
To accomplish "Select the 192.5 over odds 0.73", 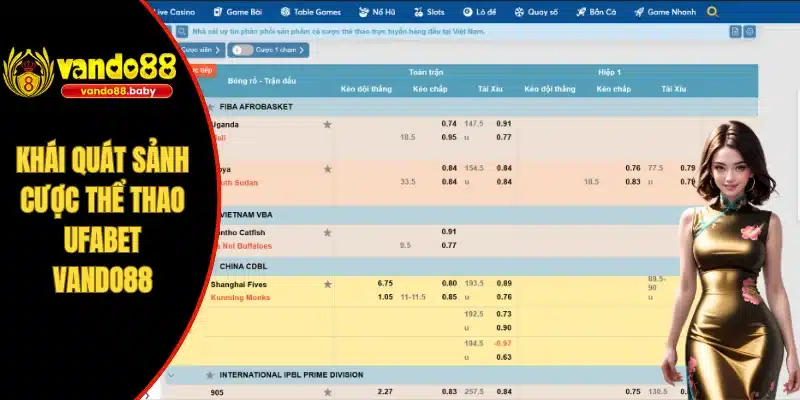I will 504,314.
